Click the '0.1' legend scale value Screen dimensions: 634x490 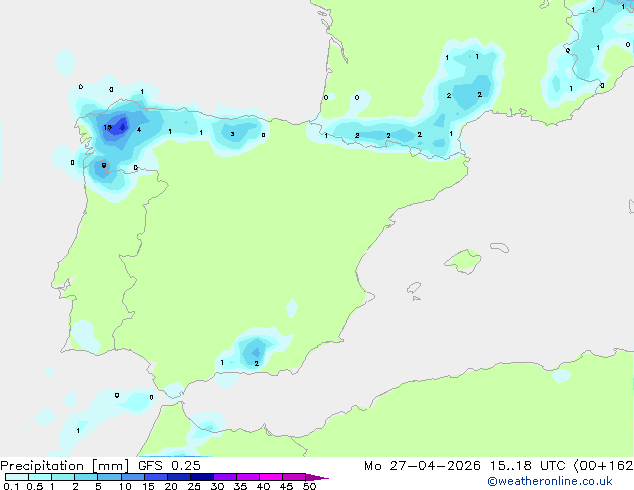pyautogui.click(x=11, y=486)
